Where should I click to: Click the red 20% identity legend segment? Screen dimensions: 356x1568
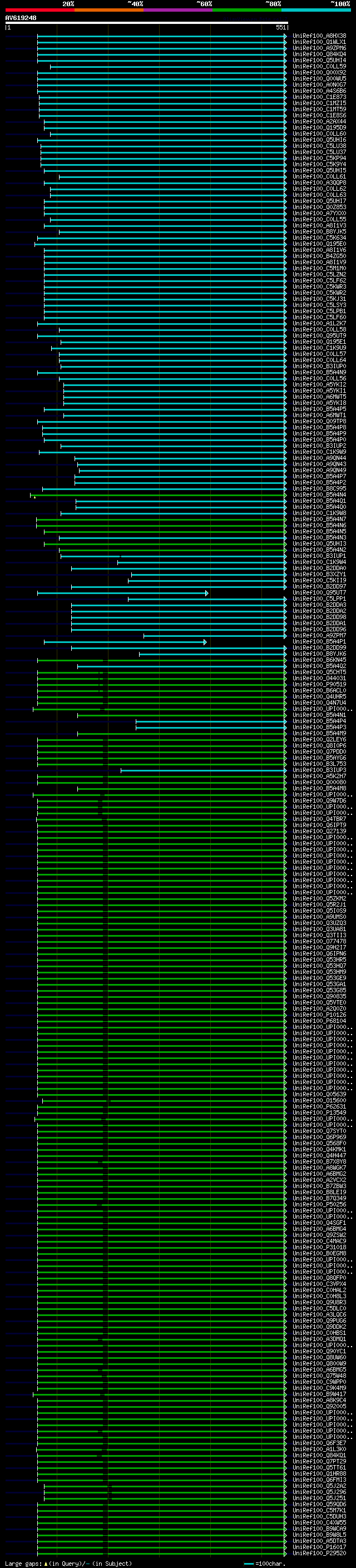pos(39,10)
